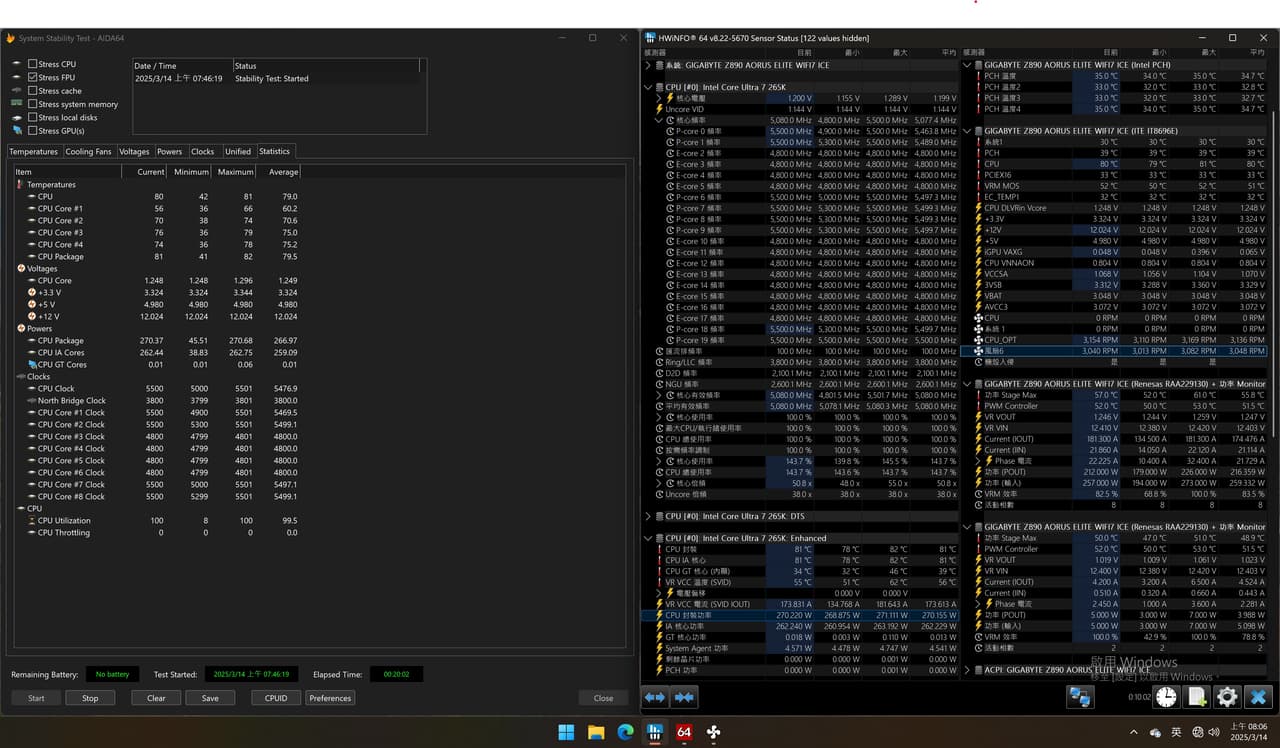Switch to AIDA64 taskbar icon
Screen dimensions: 1280x748
click(x=685, y=732)
